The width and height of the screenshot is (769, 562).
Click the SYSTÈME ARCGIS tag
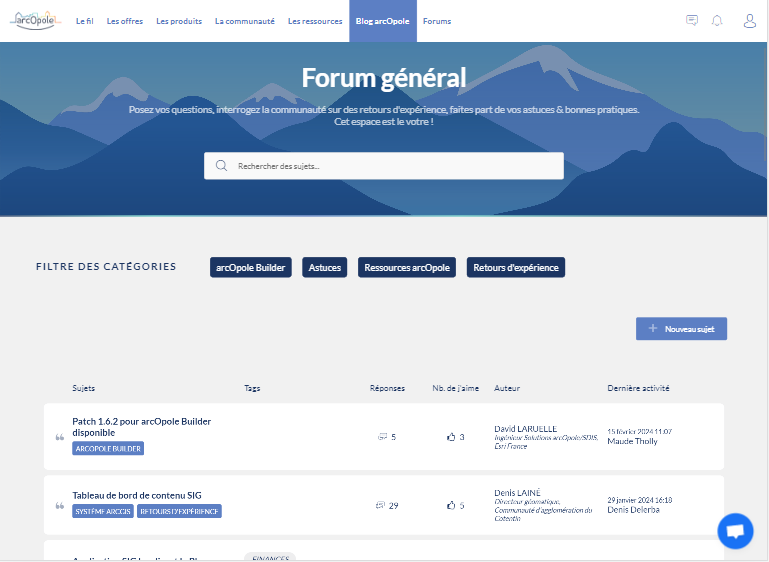[x=103, y=511]
